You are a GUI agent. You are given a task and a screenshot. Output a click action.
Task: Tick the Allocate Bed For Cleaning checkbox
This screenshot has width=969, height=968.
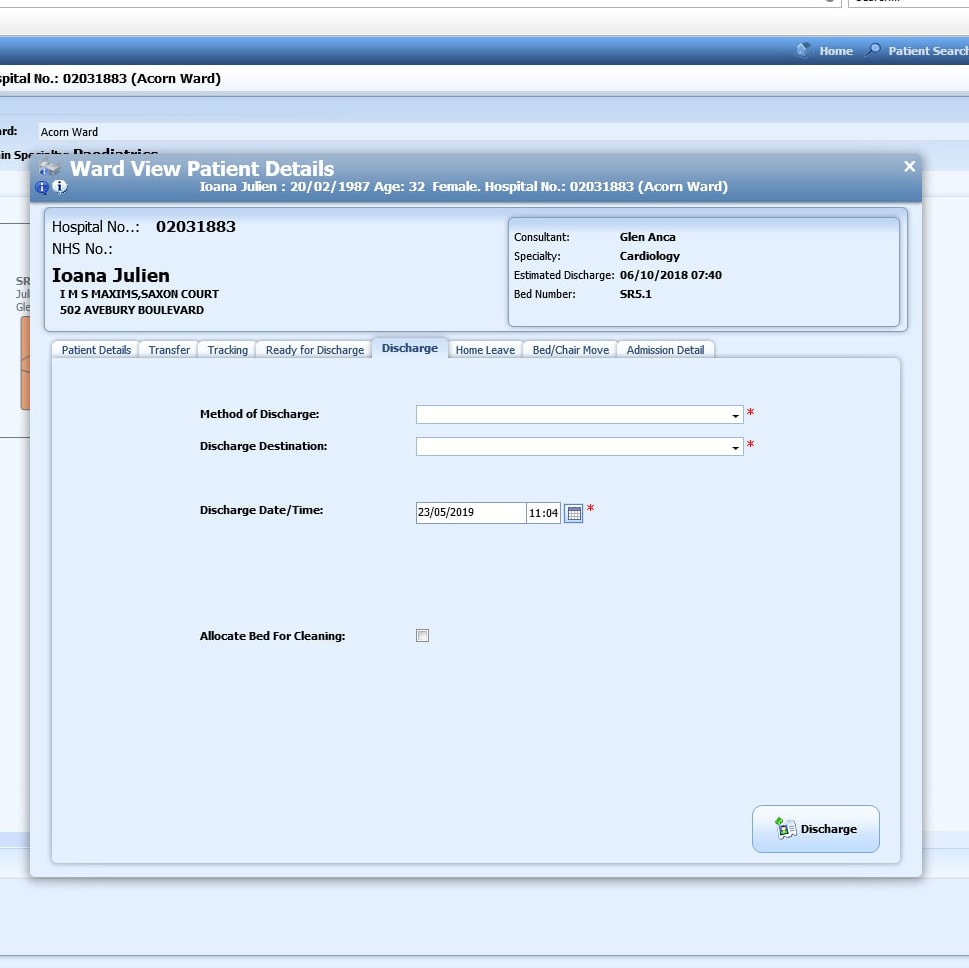tap(423, 635)
